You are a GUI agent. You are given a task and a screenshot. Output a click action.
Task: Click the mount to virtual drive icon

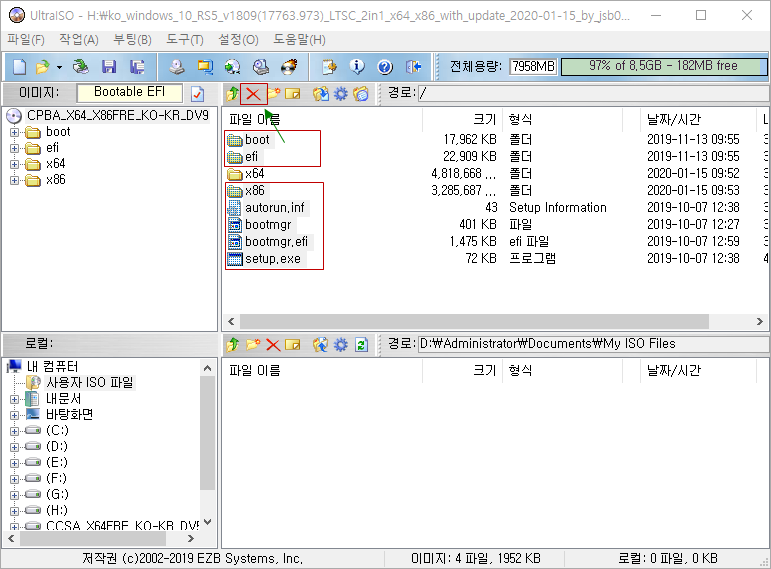(261, 66)
